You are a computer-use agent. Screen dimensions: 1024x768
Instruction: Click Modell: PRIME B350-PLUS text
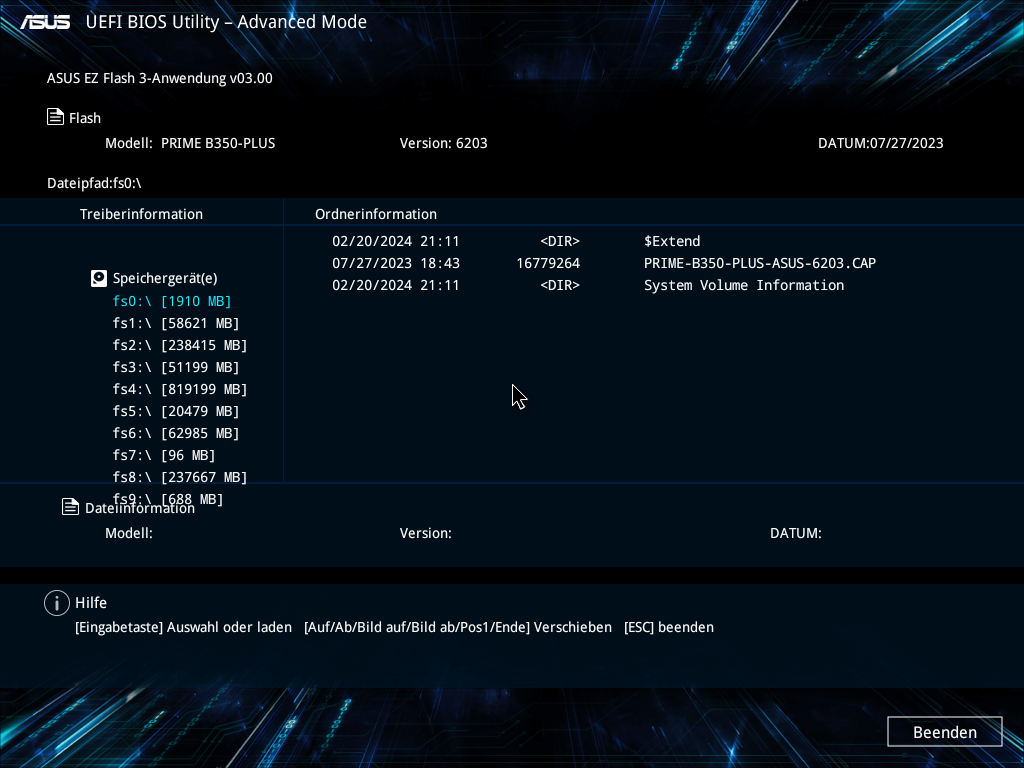click(x=190, y=143)
